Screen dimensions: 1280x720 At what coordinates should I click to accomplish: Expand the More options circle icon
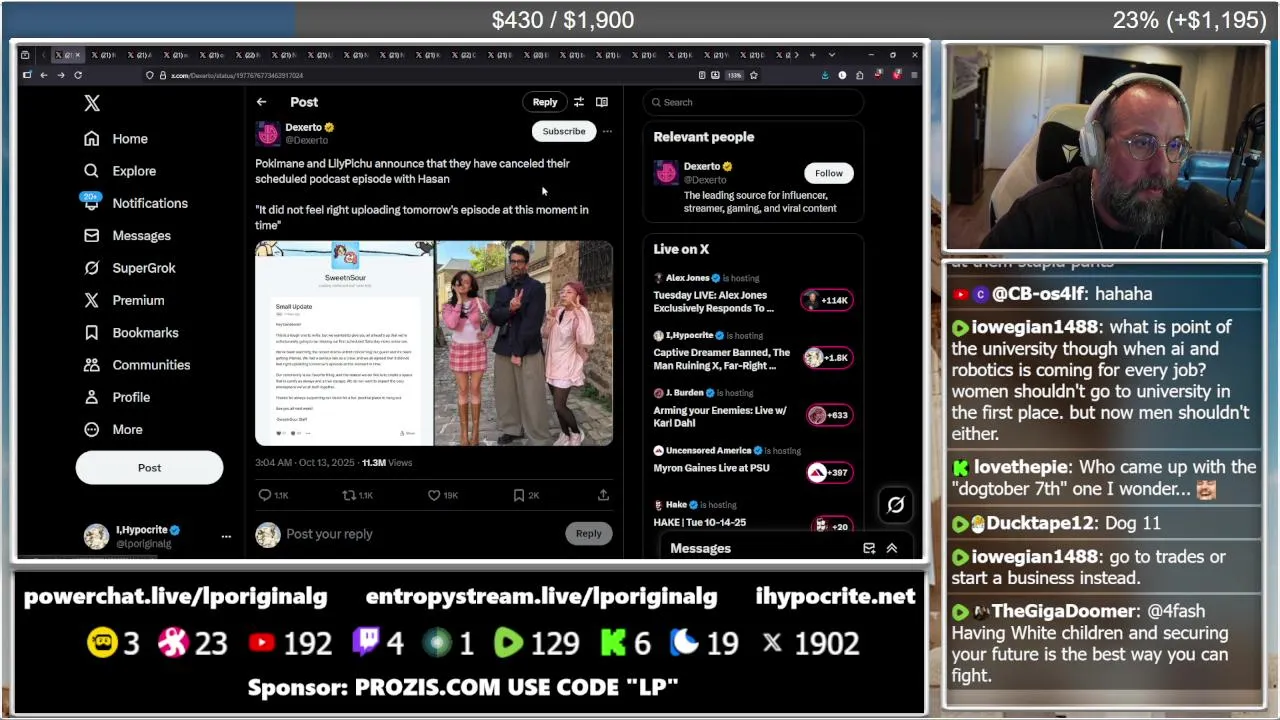pyautogui.click(x=92, y=429)
